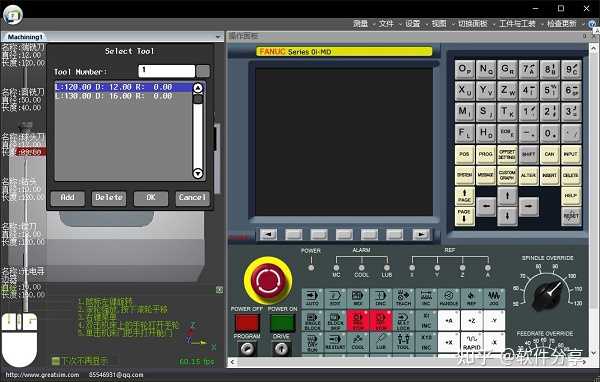Select EDIT mode key
The image size is (600, 382).
pos(335,298)
